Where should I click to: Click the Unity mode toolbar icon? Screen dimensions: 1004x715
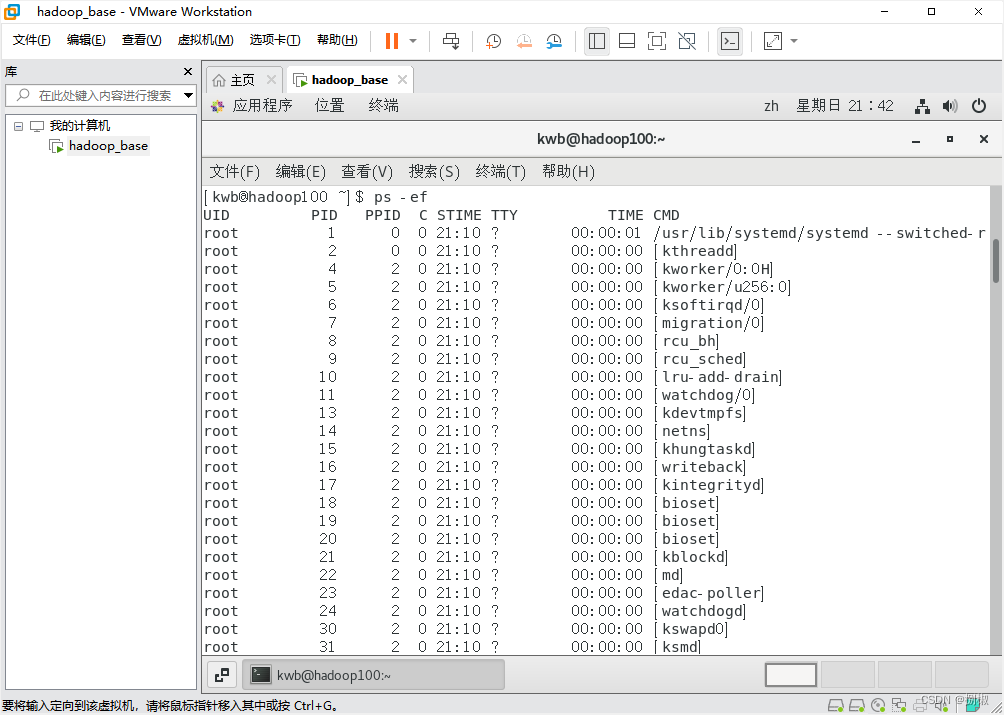pos(686,41)
